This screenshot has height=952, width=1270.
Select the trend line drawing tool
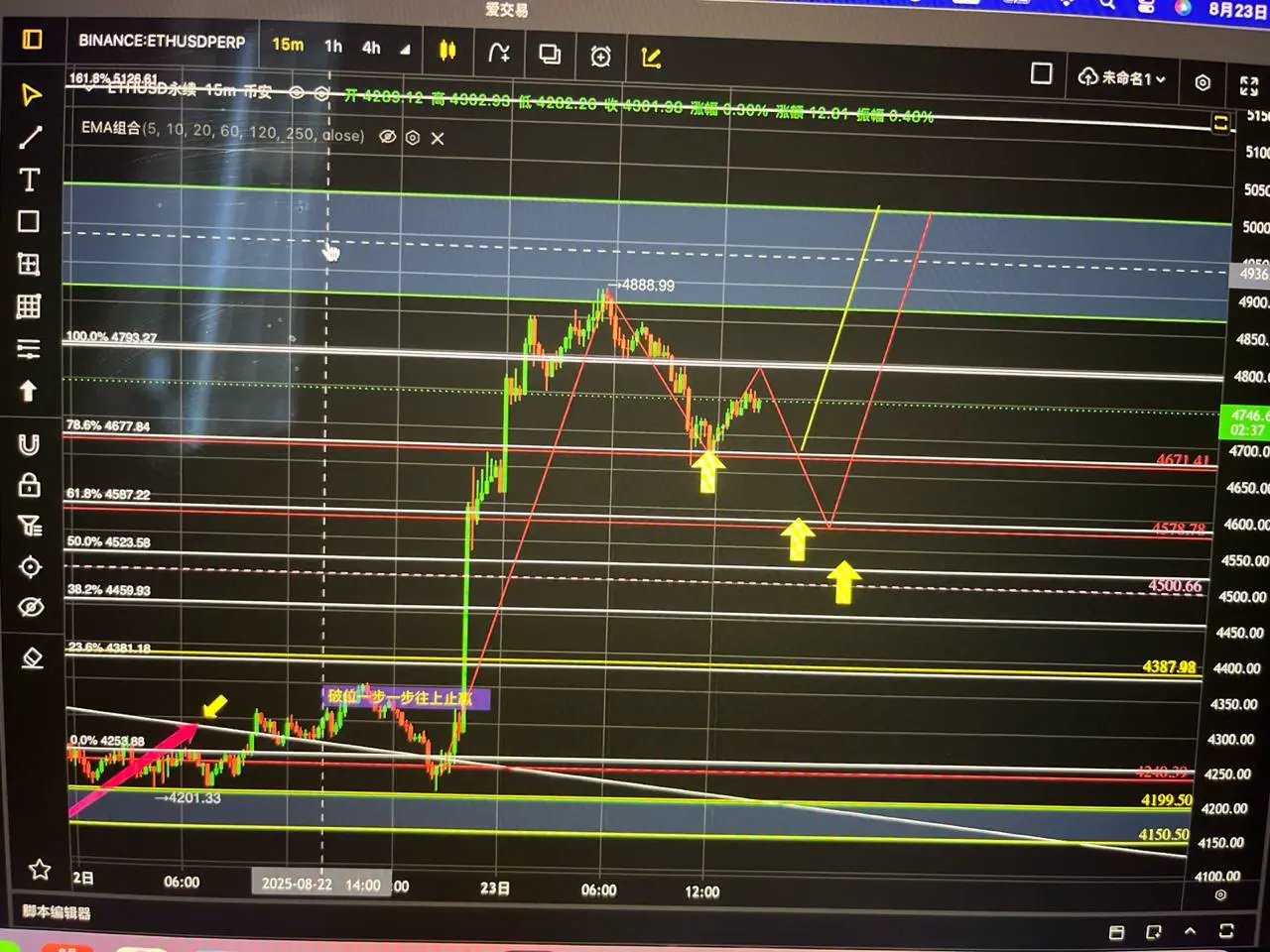[31, 138]
